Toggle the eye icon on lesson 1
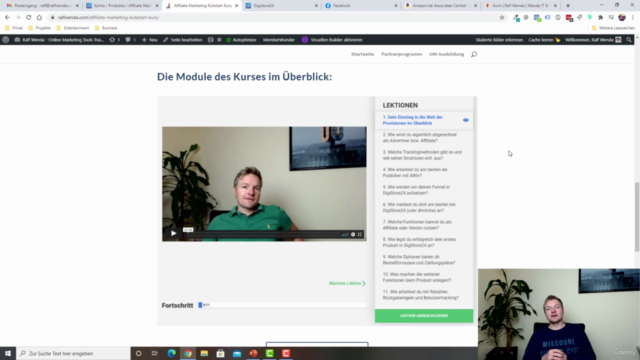The image size is (640, 360). click(x=466, y=120)
